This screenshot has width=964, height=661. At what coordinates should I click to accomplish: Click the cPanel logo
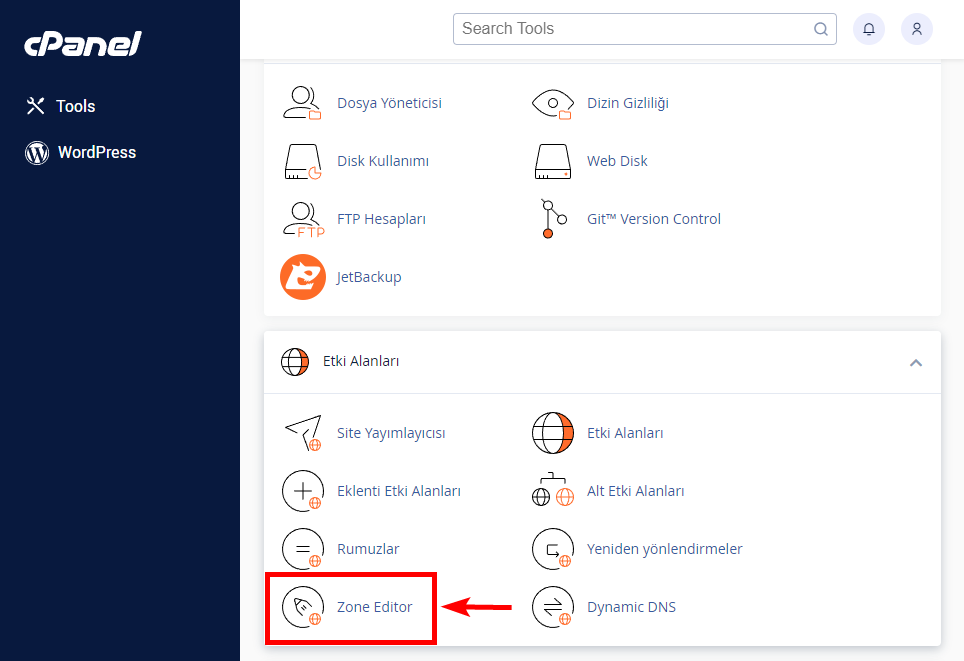[x=82, y=43]
